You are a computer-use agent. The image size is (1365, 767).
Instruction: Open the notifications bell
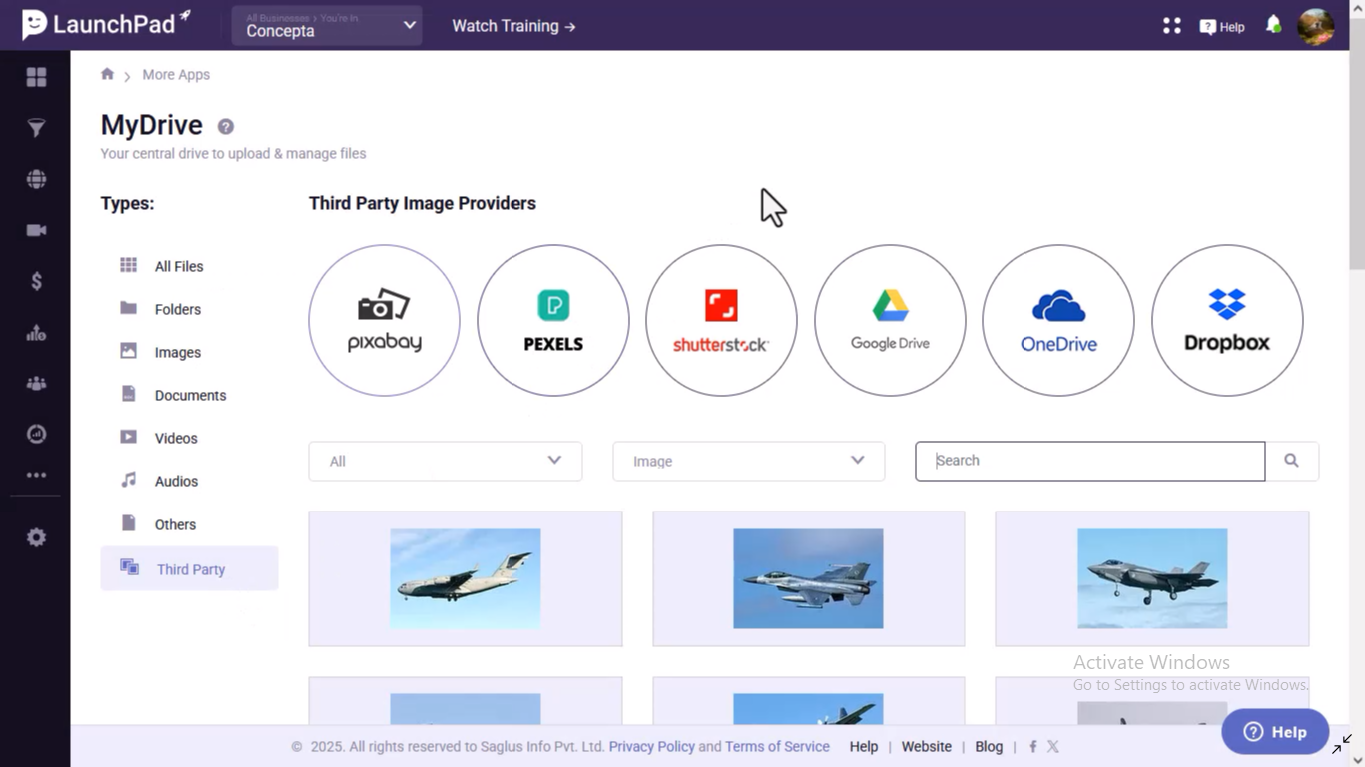pos(1273,25)
